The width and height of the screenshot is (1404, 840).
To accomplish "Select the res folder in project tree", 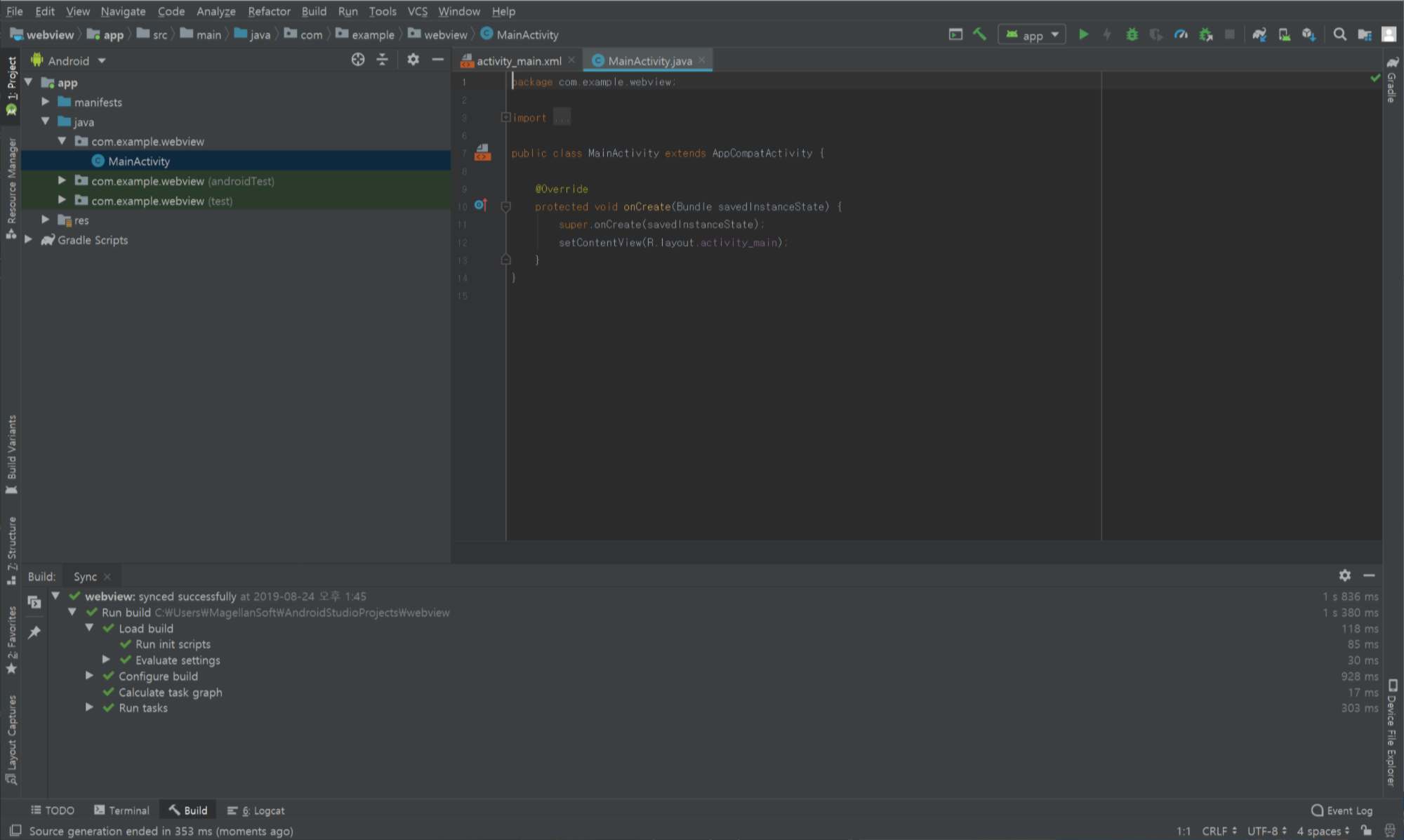I will click(x=81, y=220).
